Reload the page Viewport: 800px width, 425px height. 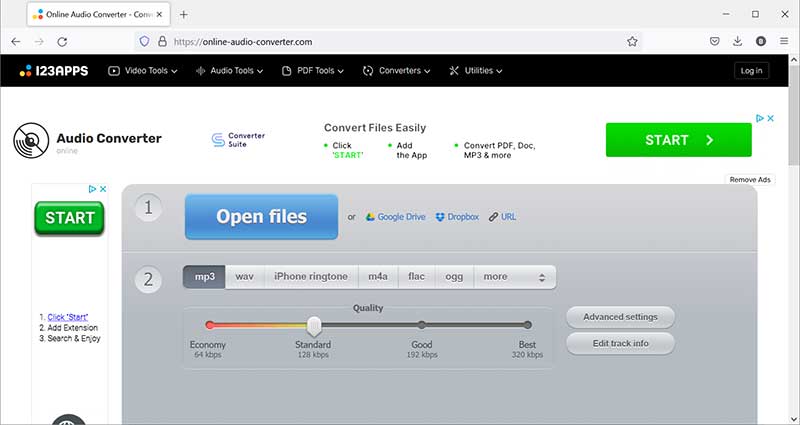(x=62, y=42)
